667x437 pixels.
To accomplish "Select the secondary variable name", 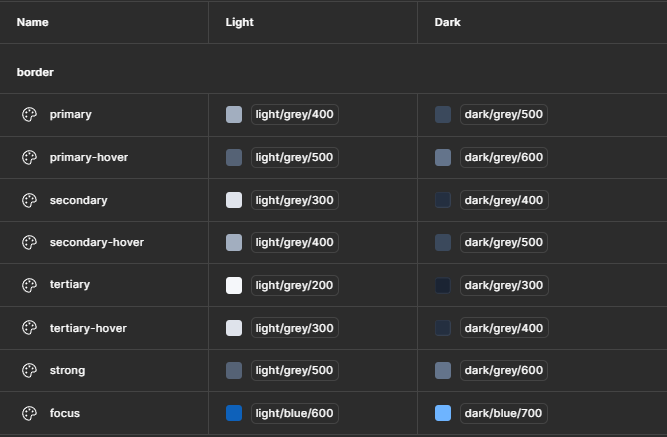I will click(x=79, y=200).
